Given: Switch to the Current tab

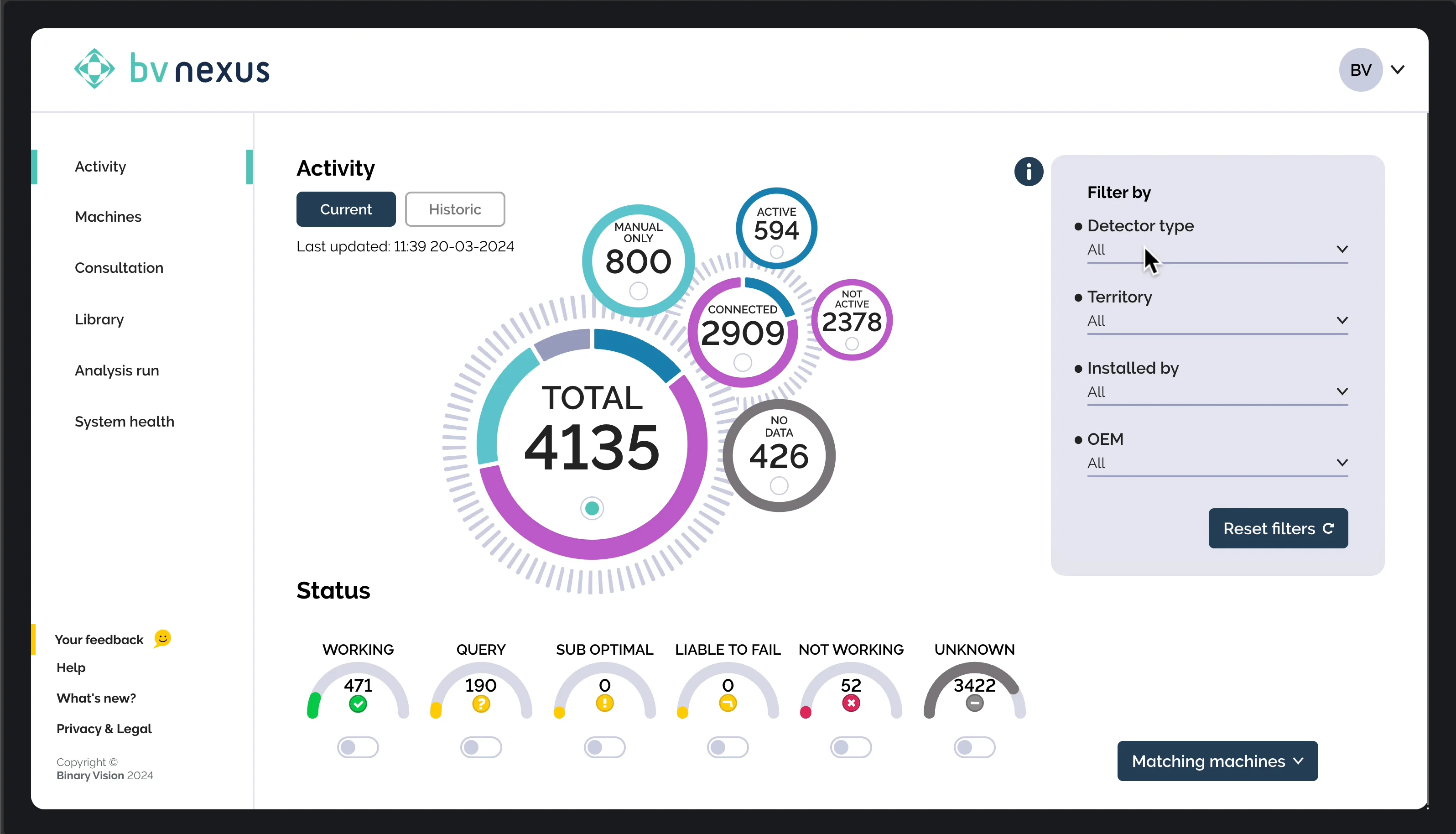Looking at the screenshot, I should point(346,209).
